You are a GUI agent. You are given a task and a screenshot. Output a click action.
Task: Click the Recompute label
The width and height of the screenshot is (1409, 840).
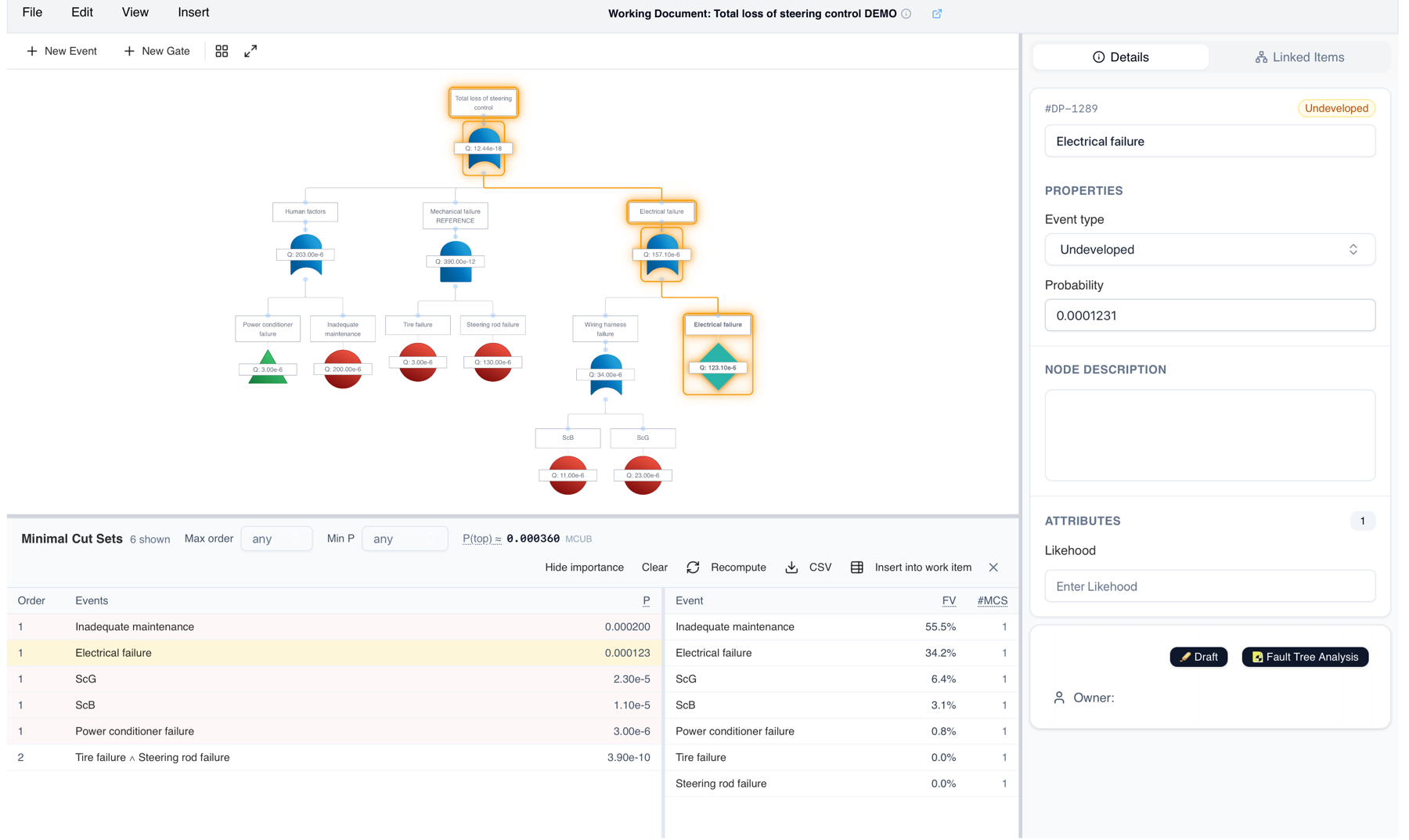pyautogui.click(x=738, y=568)
